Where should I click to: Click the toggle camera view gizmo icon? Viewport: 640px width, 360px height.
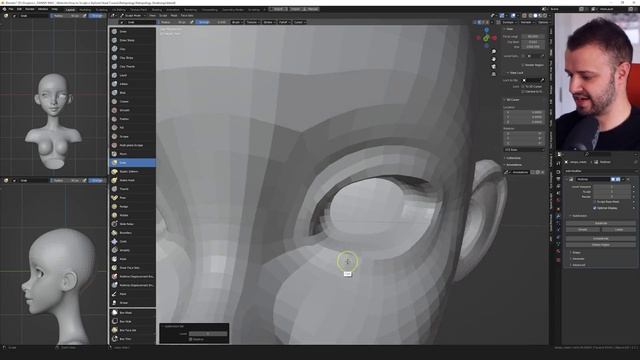point(493,67)
